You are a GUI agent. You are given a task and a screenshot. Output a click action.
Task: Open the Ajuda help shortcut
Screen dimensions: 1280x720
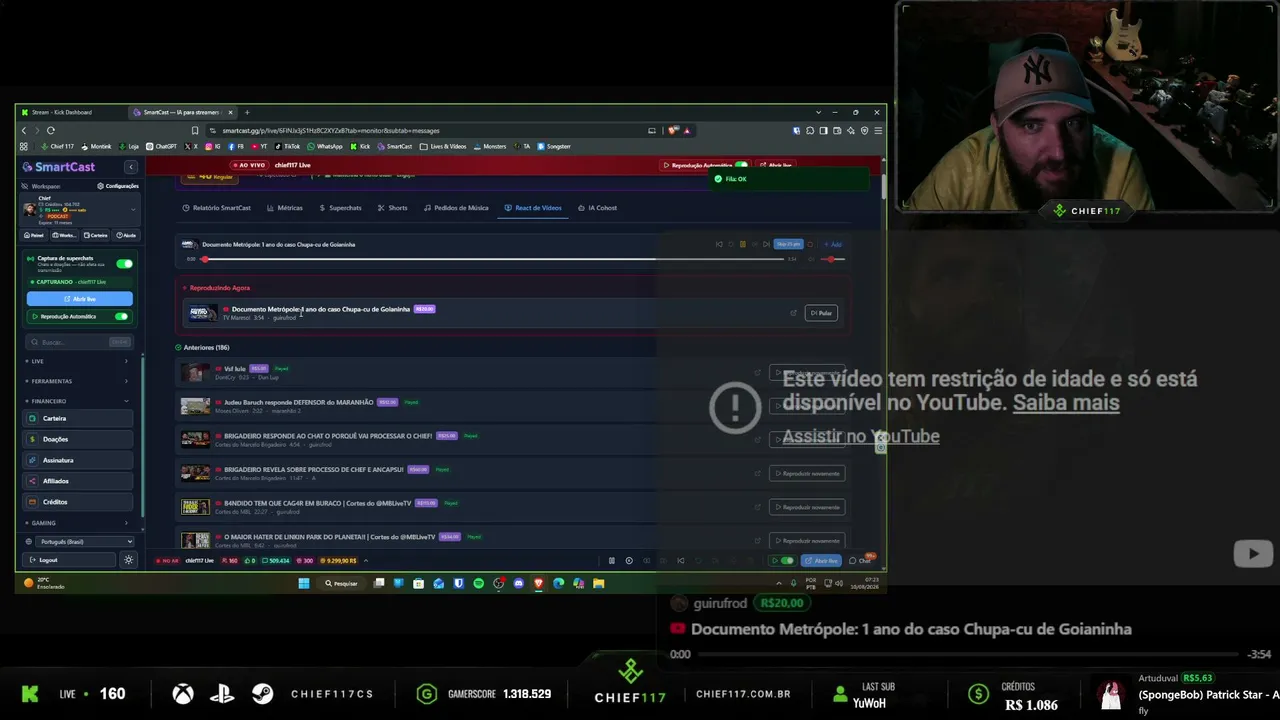click(x=127, y=235)
